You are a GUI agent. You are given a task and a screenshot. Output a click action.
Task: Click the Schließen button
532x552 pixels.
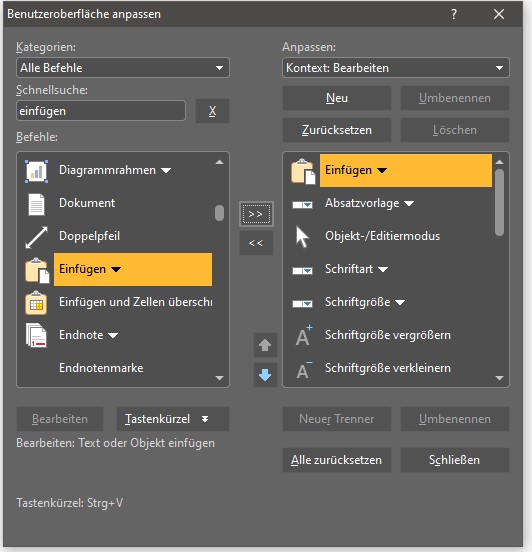[x=455, y=460]
